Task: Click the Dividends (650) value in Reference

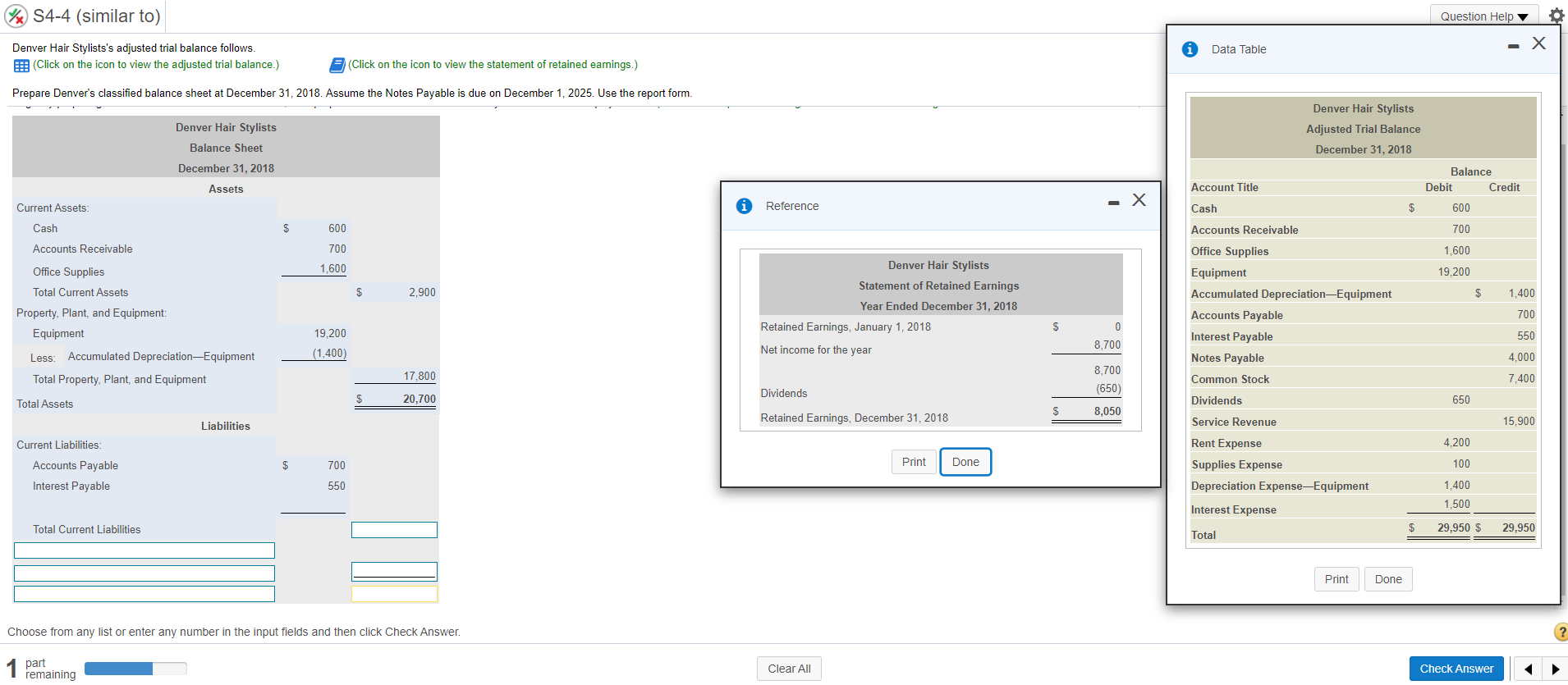Action: pos(1108,388)
